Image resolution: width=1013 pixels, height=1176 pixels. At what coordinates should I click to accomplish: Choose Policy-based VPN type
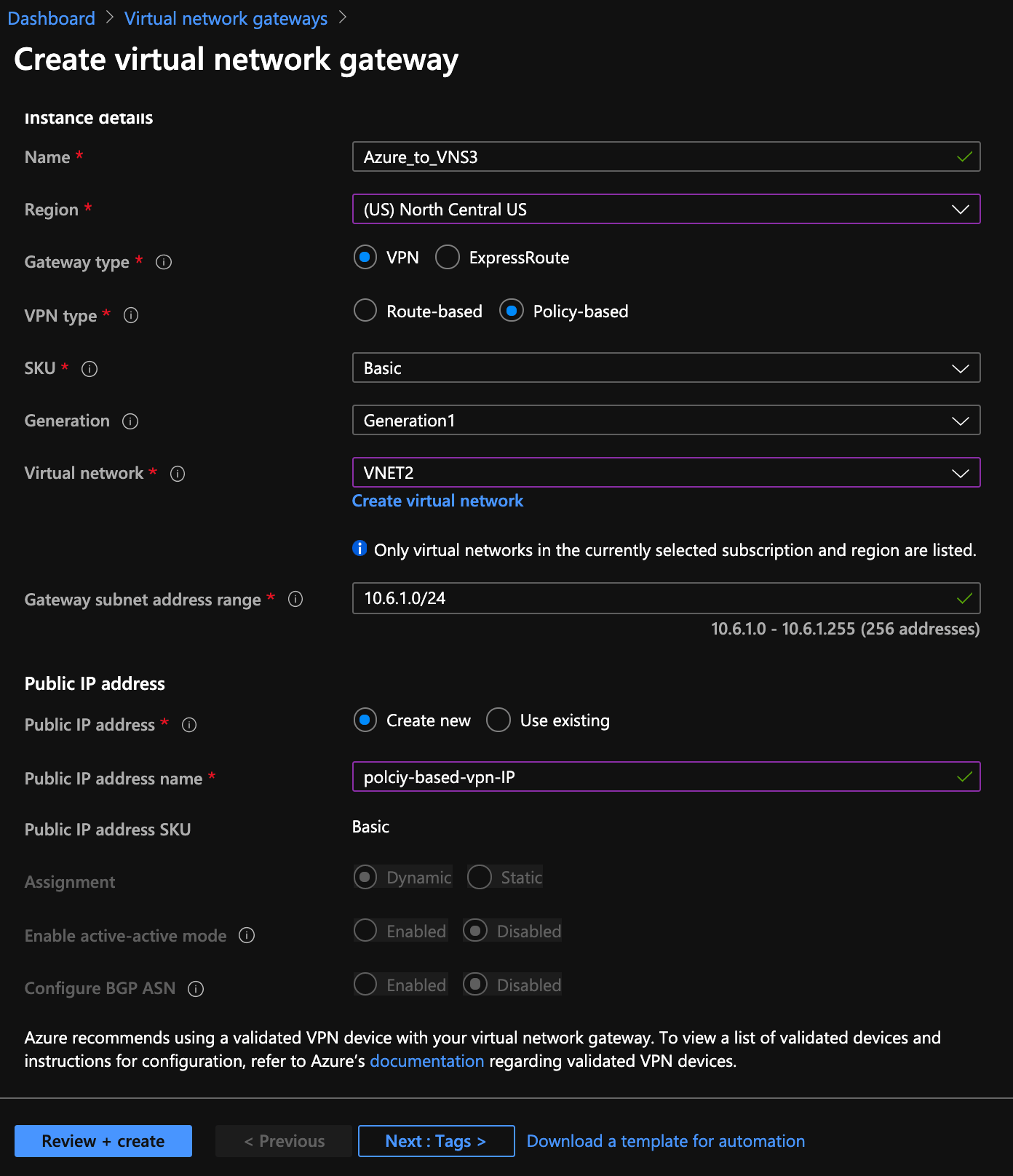[512, 311]
